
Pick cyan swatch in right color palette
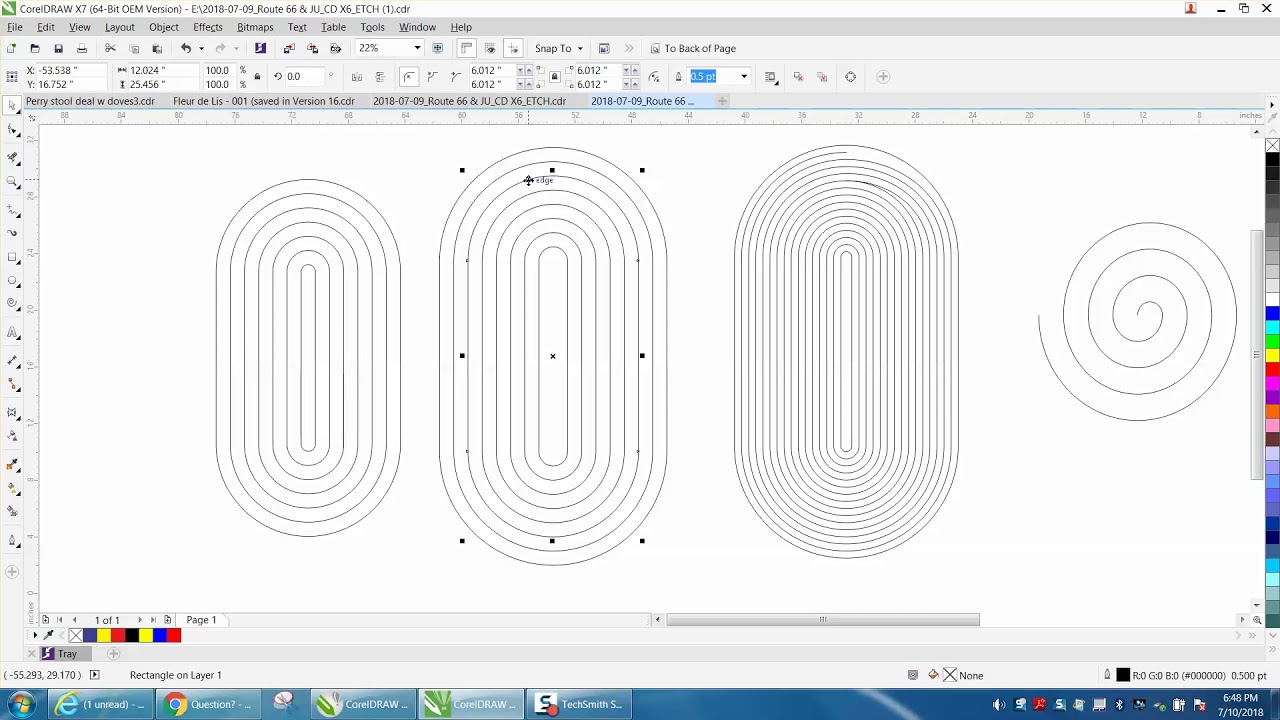pos(1272,327)
